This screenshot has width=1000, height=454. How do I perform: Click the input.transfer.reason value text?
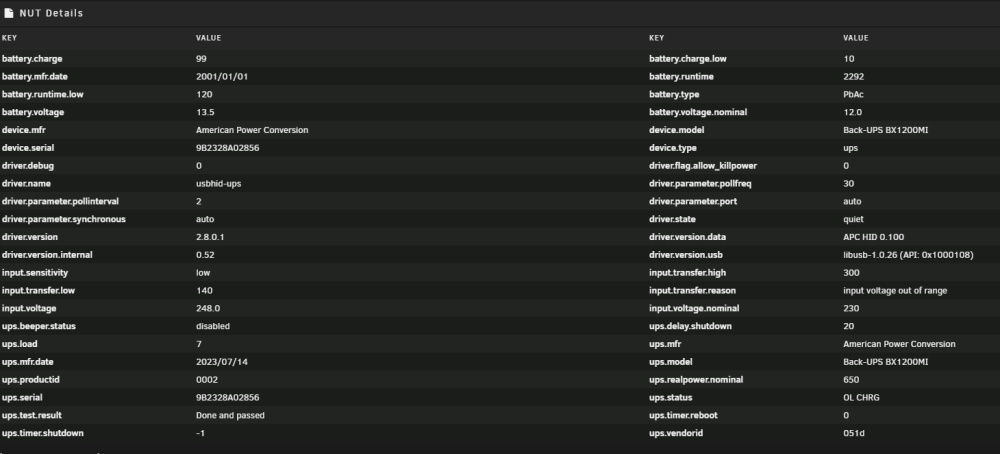pos(895,291)
